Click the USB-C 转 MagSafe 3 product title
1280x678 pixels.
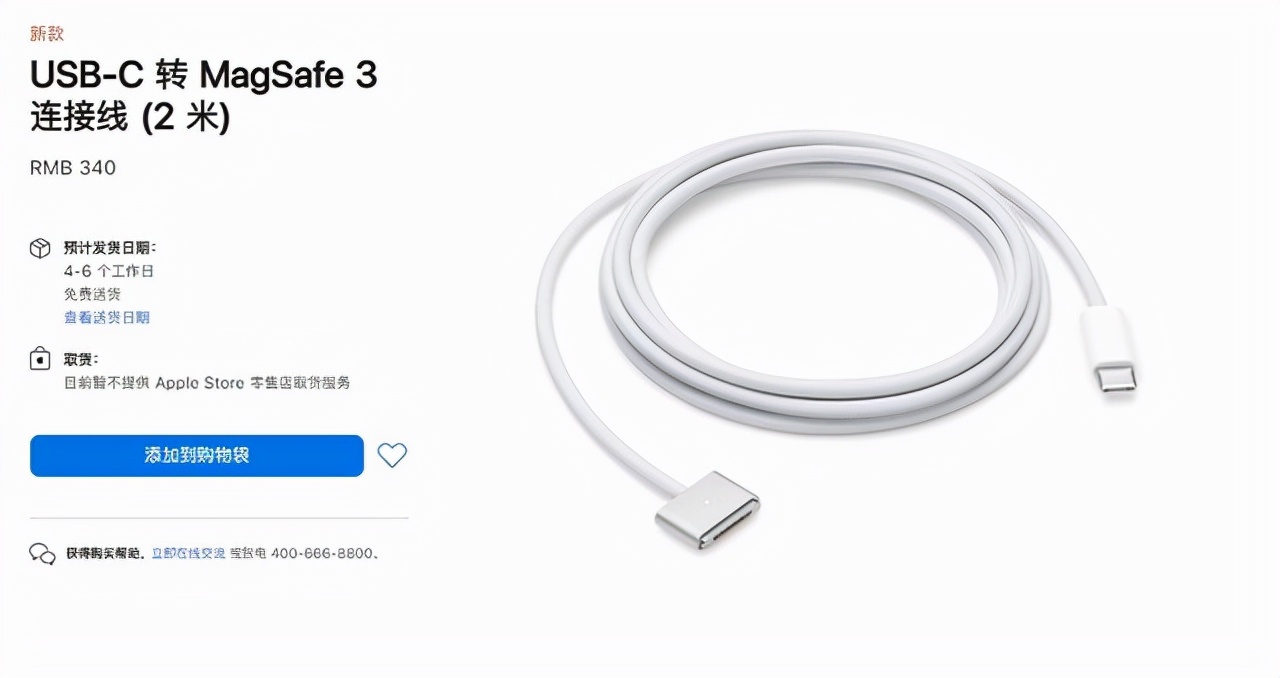coord(204,96)
